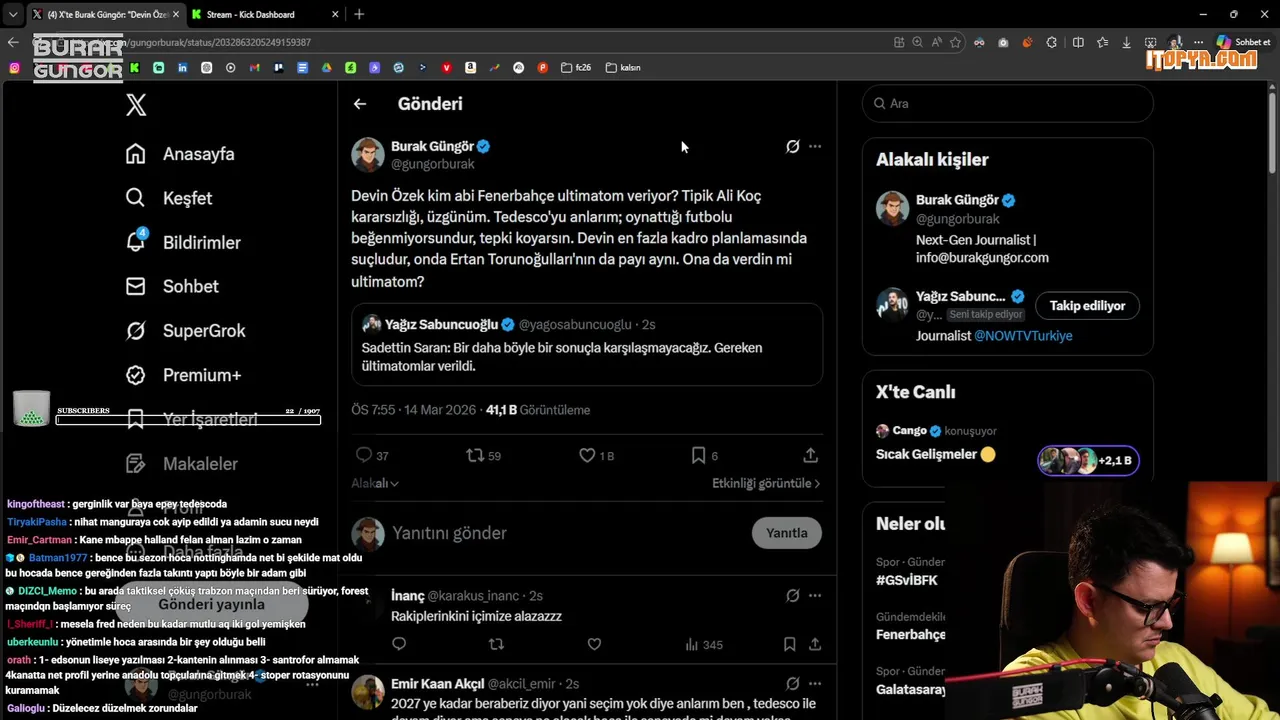Click the back arrow next to Gönderi
Image resolution: width=1280 pixels, height=720 pixels.
360,104
